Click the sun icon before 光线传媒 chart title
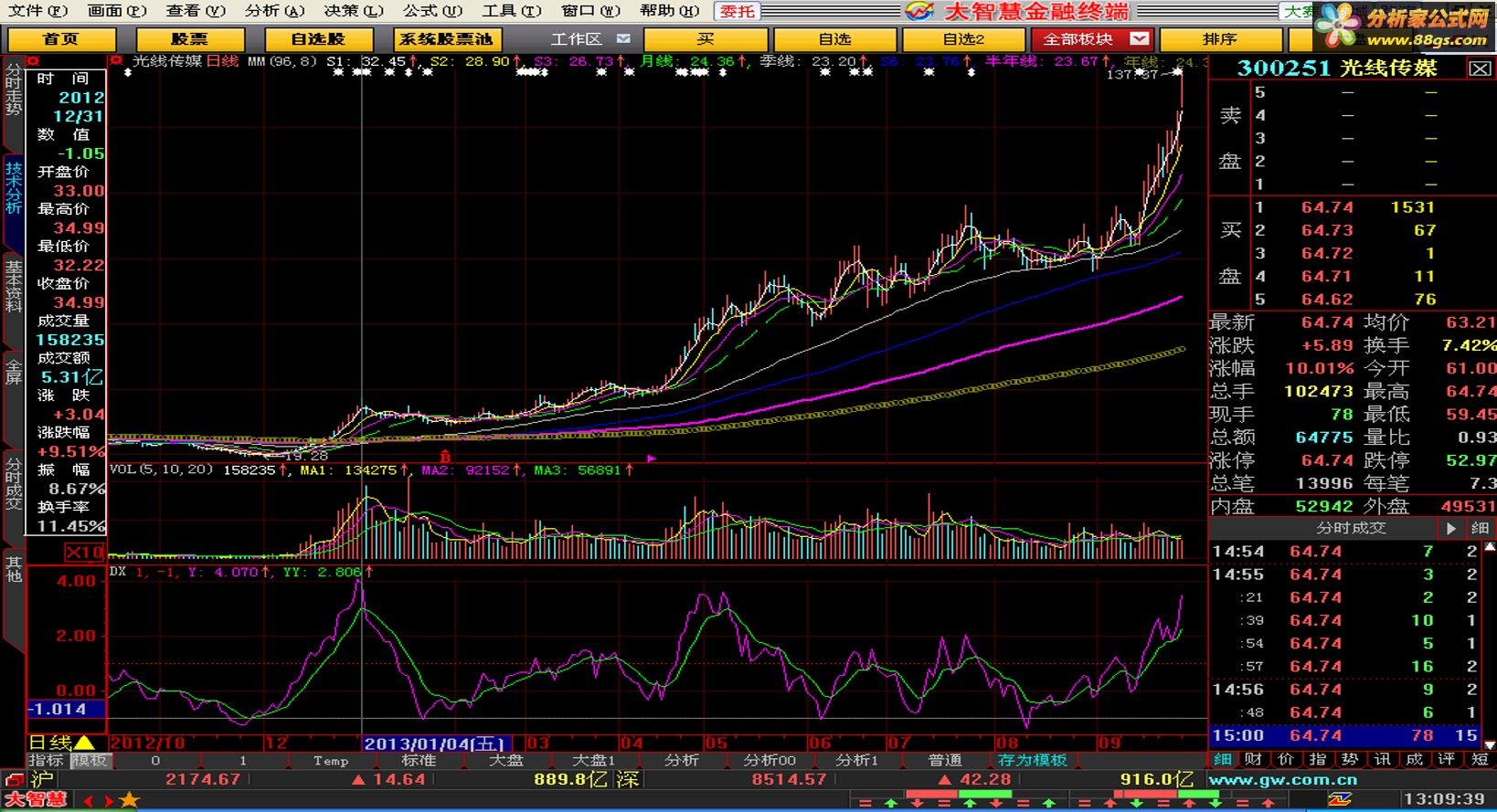This screenshot has height=812, width=1497. click(x=116, y=61)
